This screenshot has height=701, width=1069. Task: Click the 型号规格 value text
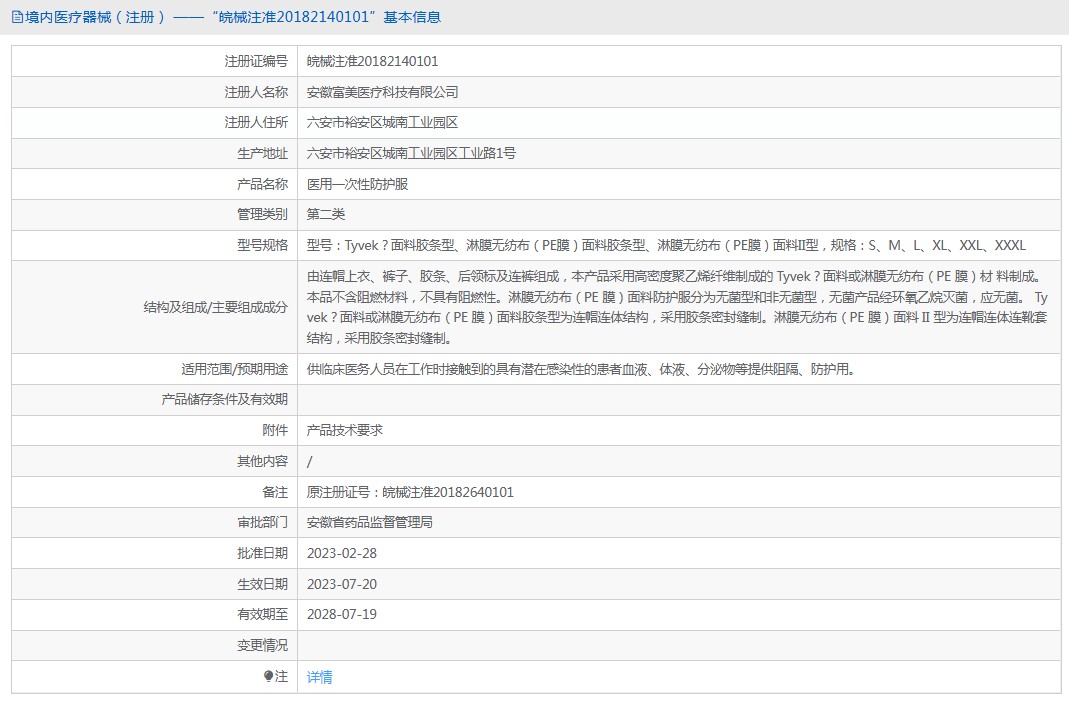pyautogui.click(x=666, y=245)
